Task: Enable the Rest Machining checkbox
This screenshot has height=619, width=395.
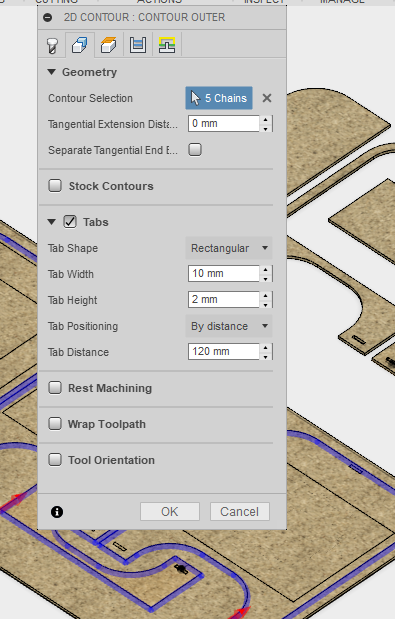Action: click(x=55, y=388)
